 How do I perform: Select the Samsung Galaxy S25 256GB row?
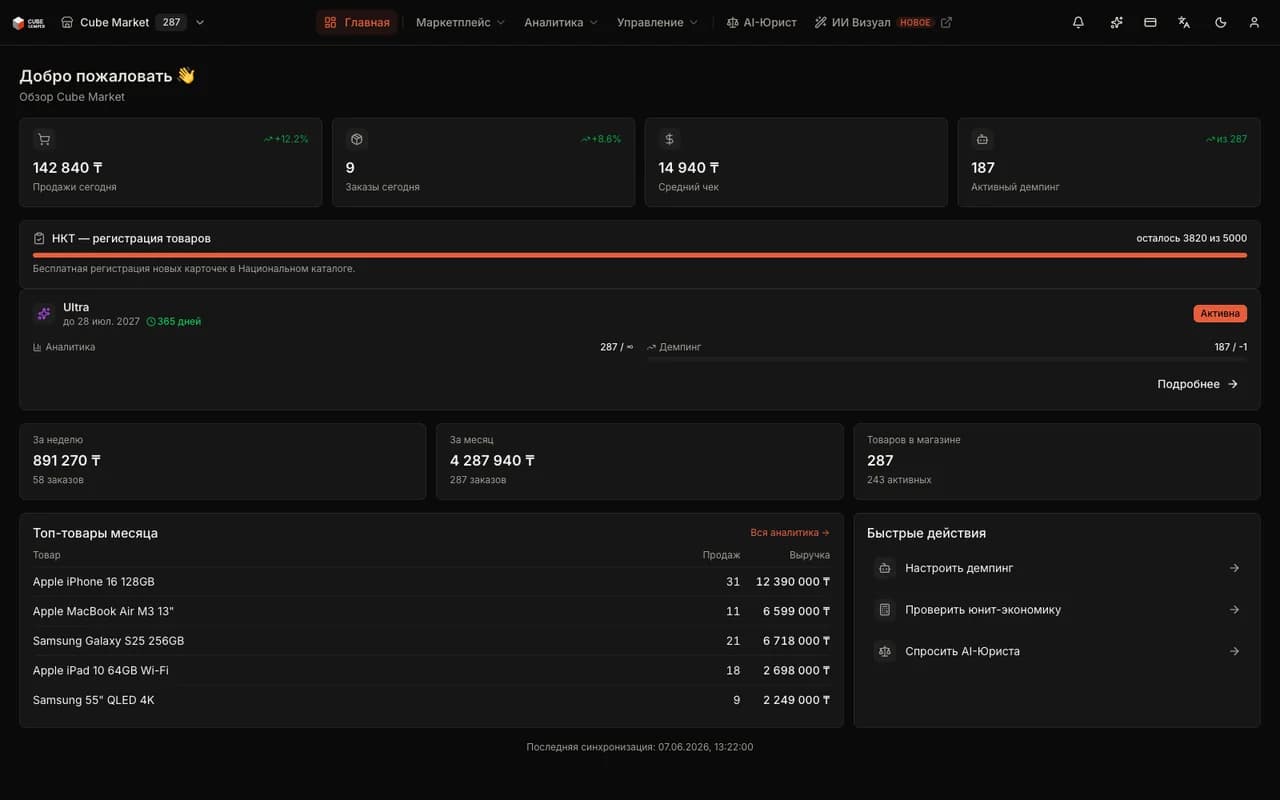click(431, 641)
